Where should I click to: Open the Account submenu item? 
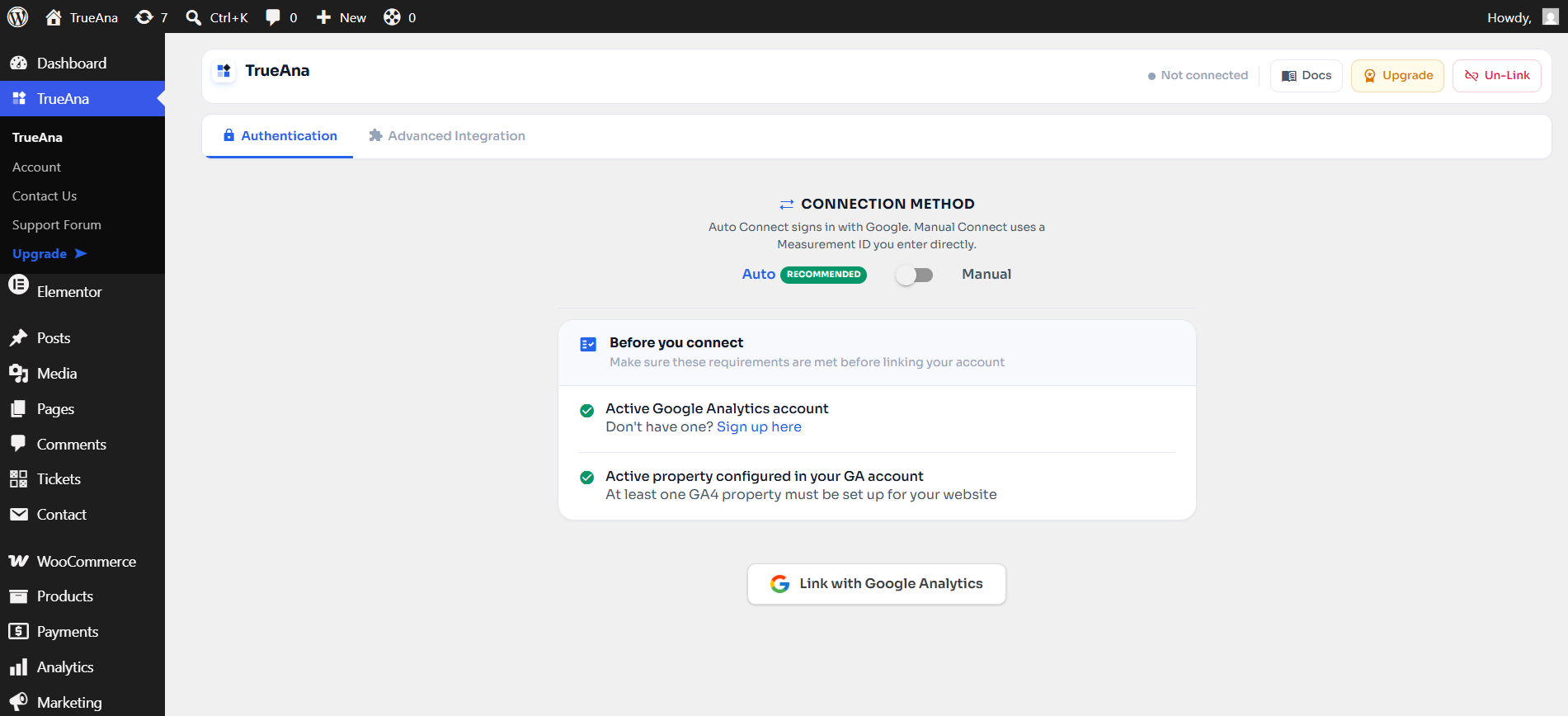point(36,167)
